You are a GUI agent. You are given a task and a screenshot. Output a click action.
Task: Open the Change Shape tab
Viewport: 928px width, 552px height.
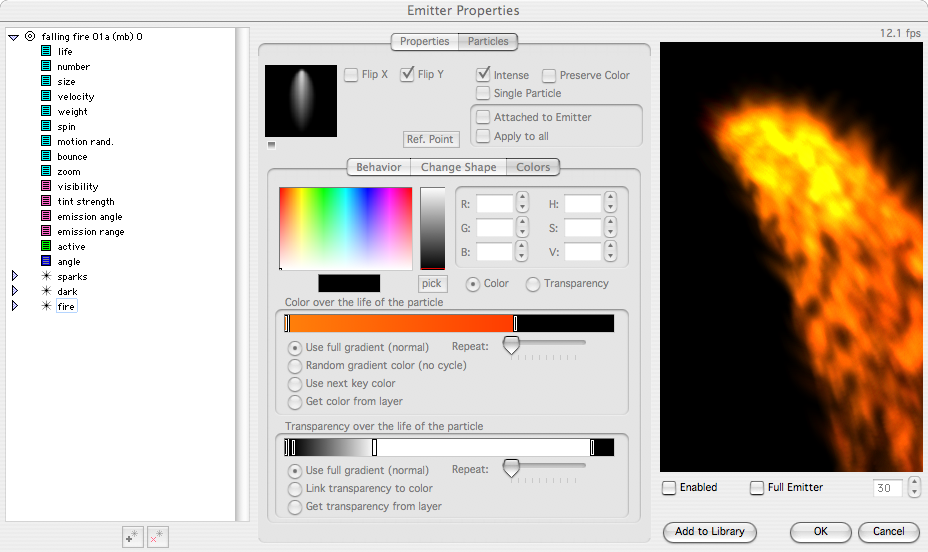pyautogui.click(x=459, y=167)
